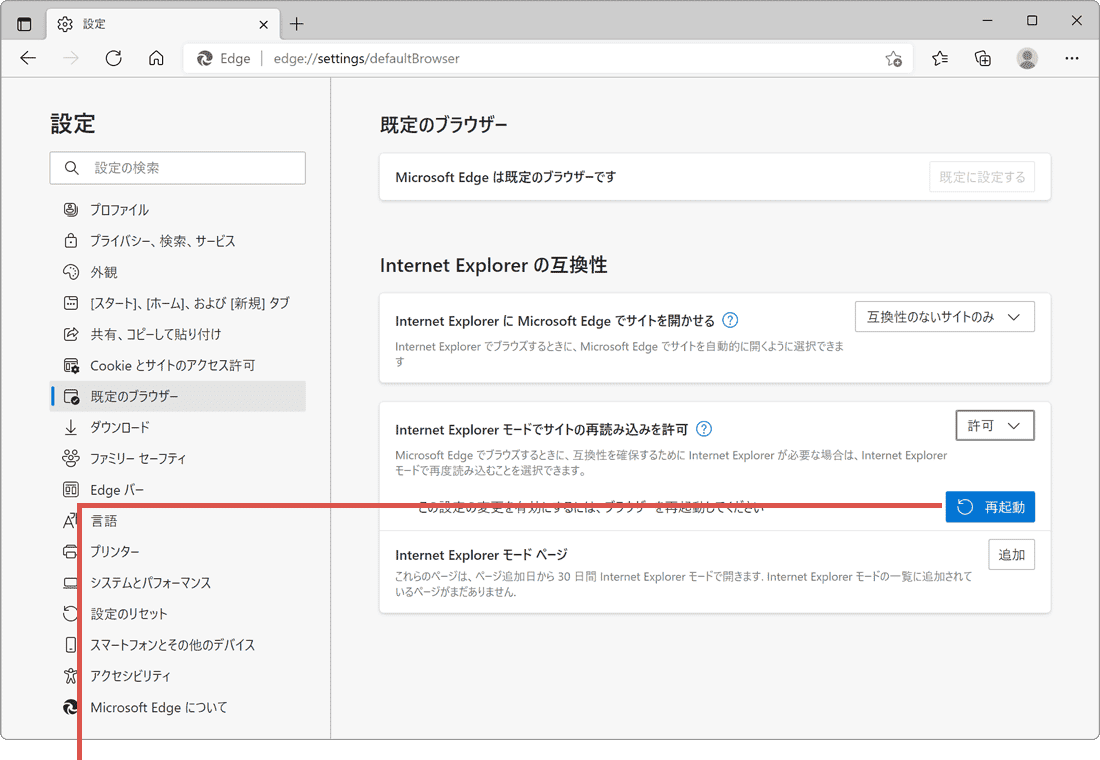
Task: Click help icon beside Microsoft Edge でサイトを開かせる
Action: 730,320
